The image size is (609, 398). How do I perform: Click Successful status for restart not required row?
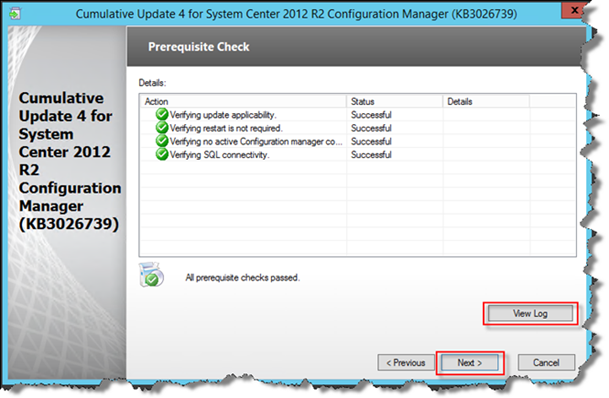(371, 128)
